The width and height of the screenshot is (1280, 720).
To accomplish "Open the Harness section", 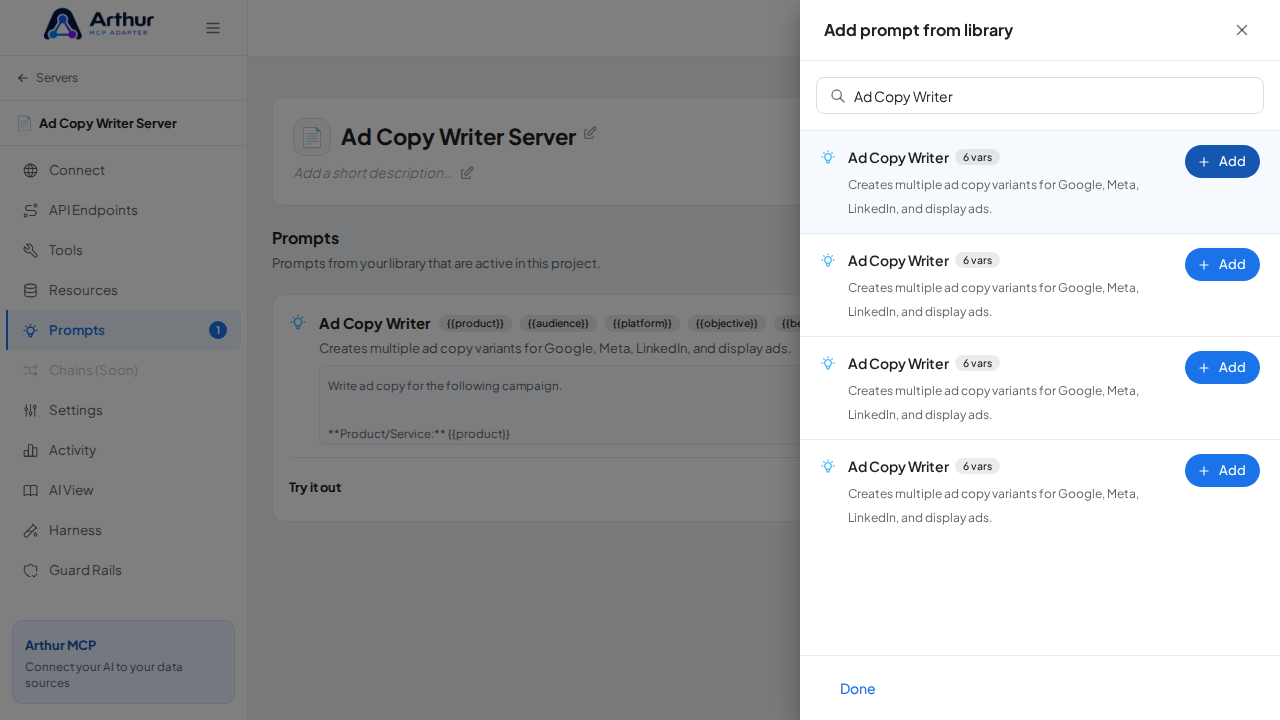I will 123,530.
